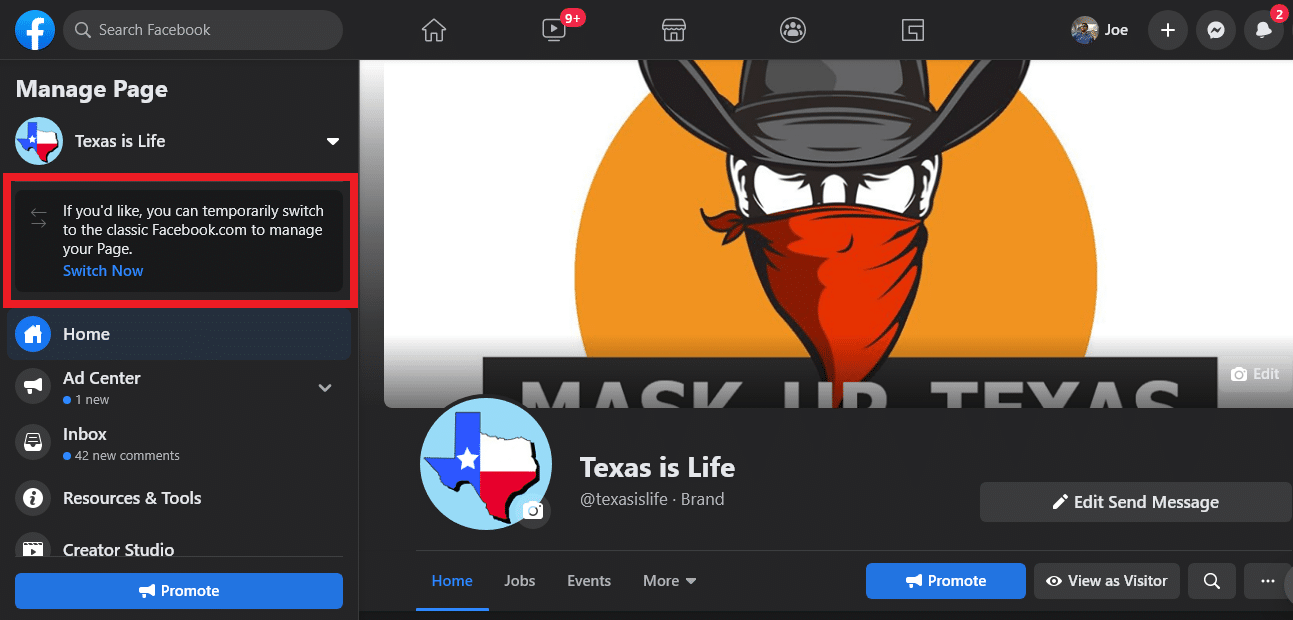The image size is (1293, 620).
Task: Open Ad Center in sidebar
Action: (x=179, y=387)
